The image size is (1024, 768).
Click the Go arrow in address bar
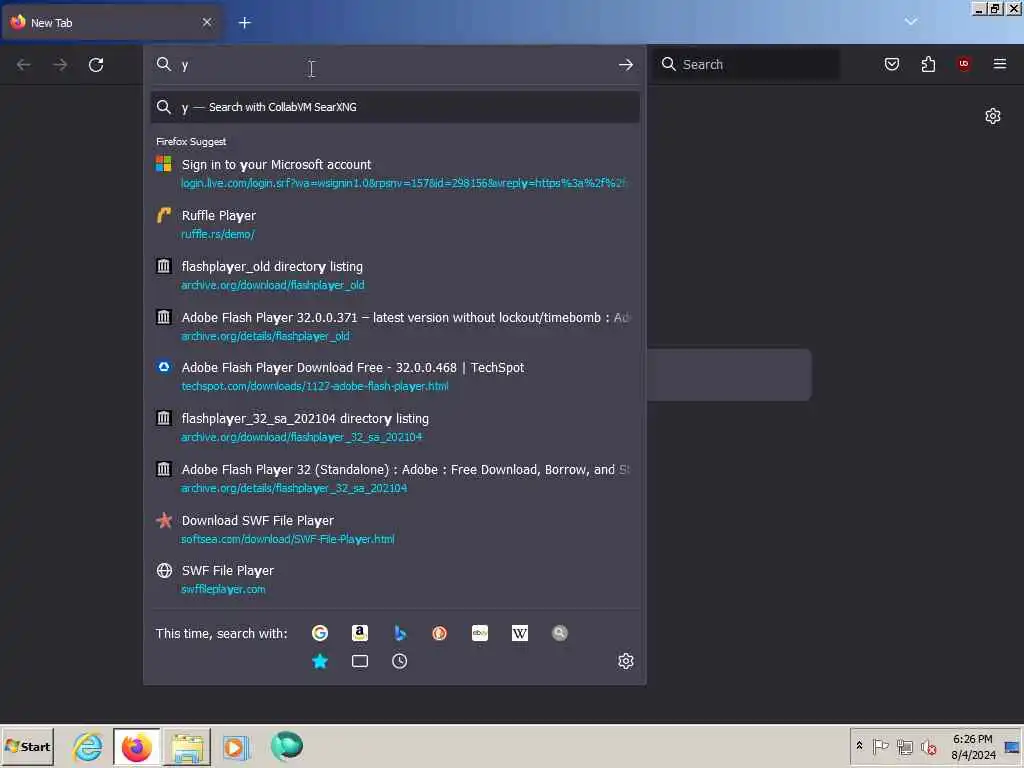coord(626,65)
